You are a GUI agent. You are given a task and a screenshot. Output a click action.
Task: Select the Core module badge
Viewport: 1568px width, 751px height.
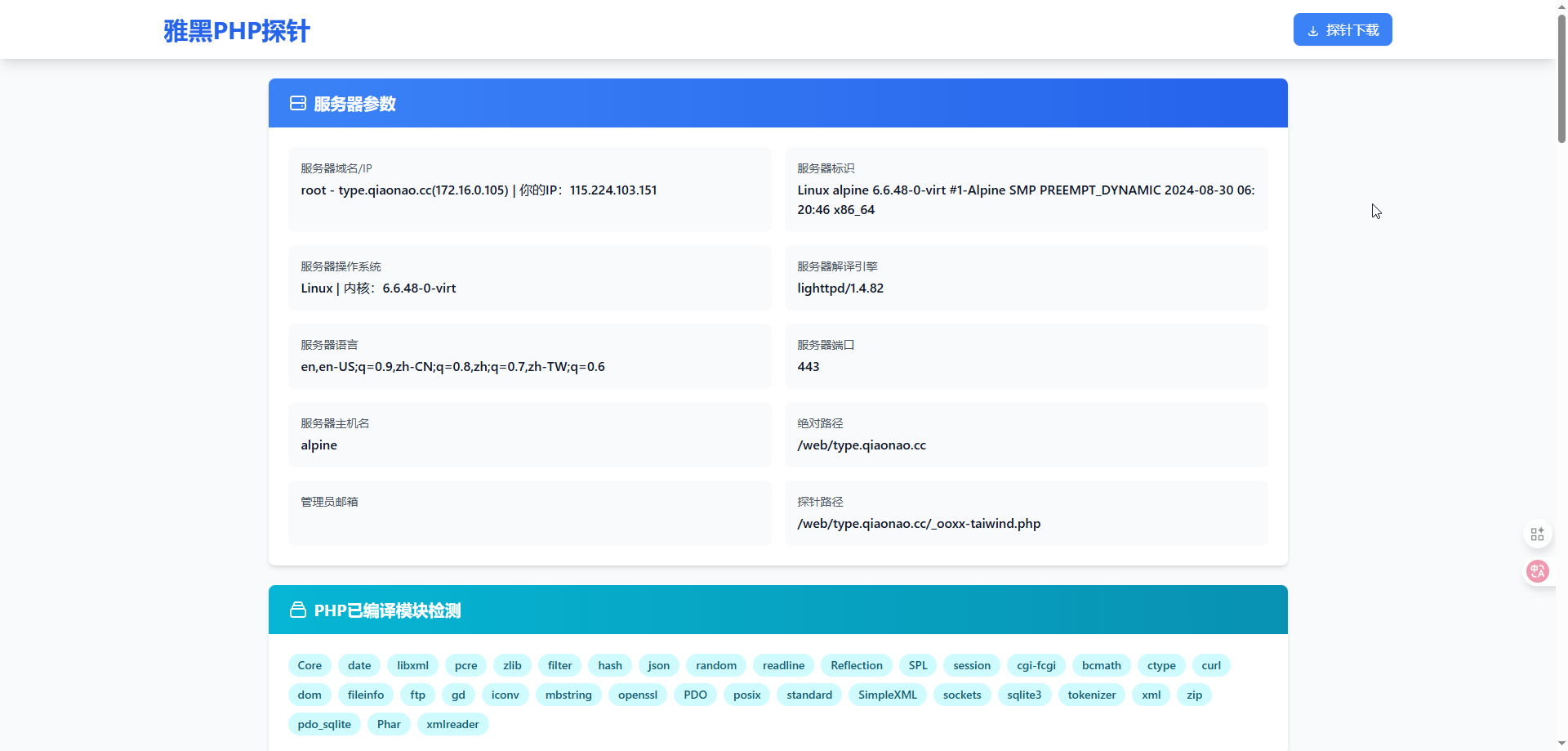click(x=310, y=665)
